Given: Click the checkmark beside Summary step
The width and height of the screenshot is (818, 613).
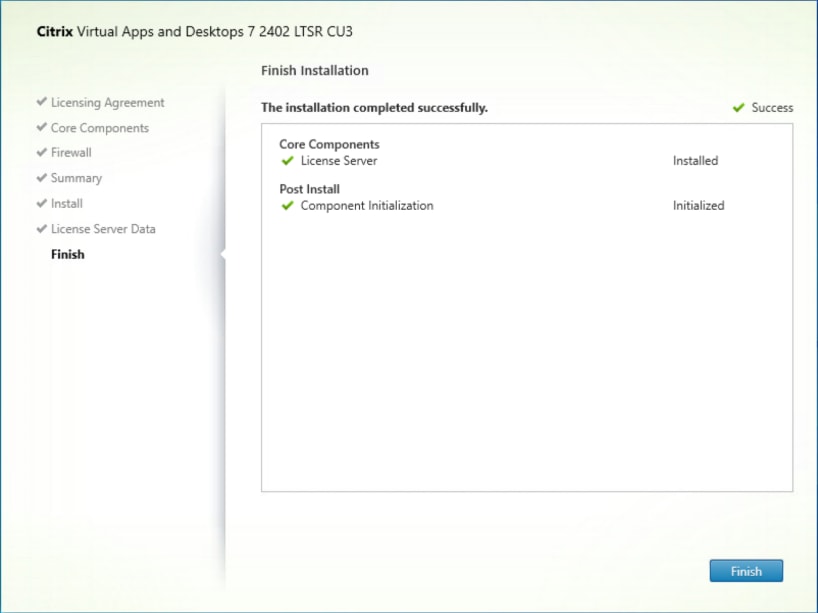Looking at the screenshot, I should (x=42, y=177).
